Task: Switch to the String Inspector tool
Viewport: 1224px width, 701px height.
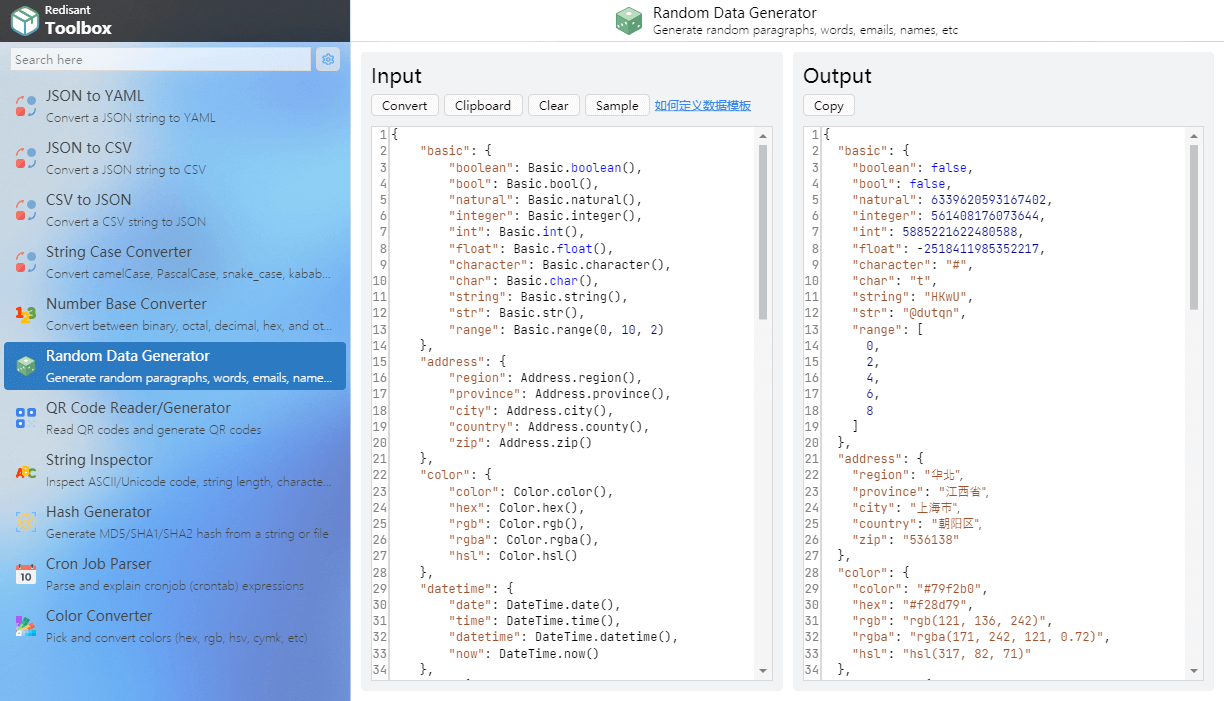Action: (x=175, y=470)
